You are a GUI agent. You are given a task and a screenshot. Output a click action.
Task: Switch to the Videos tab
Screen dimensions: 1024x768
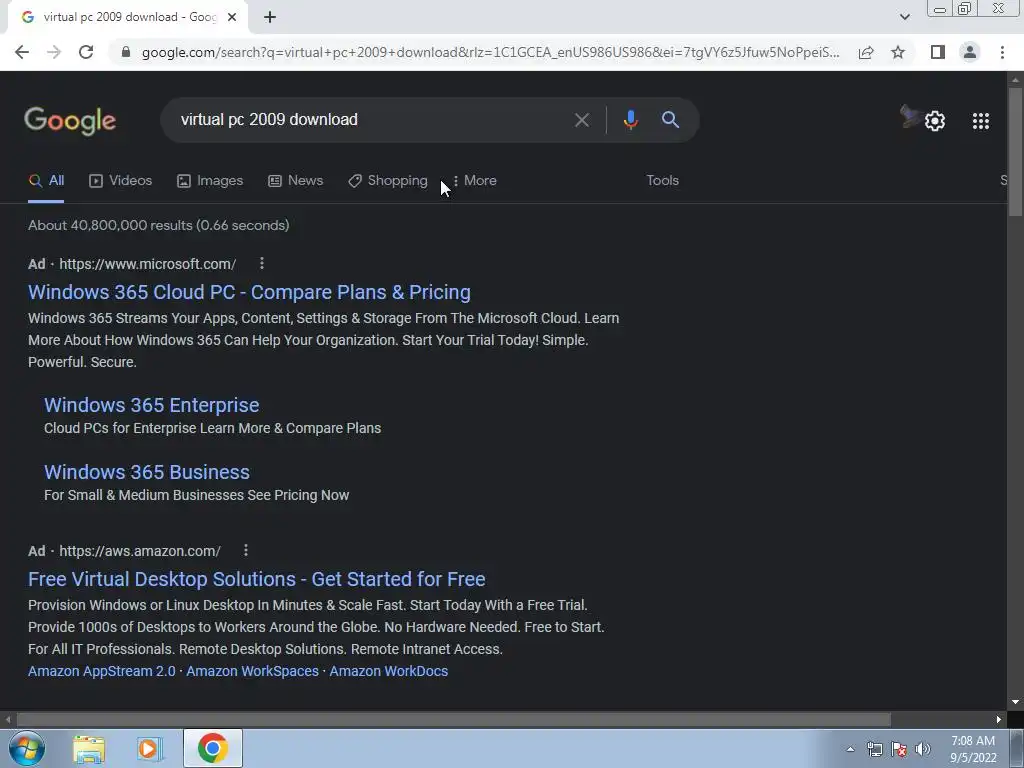coord(121,181)
